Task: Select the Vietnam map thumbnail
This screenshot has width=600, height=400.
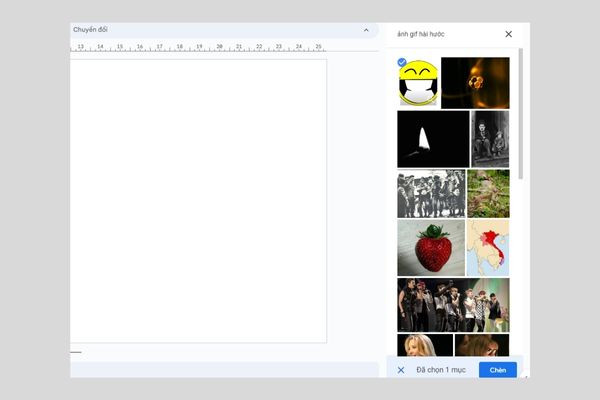Action: click(x=488, y=248)
